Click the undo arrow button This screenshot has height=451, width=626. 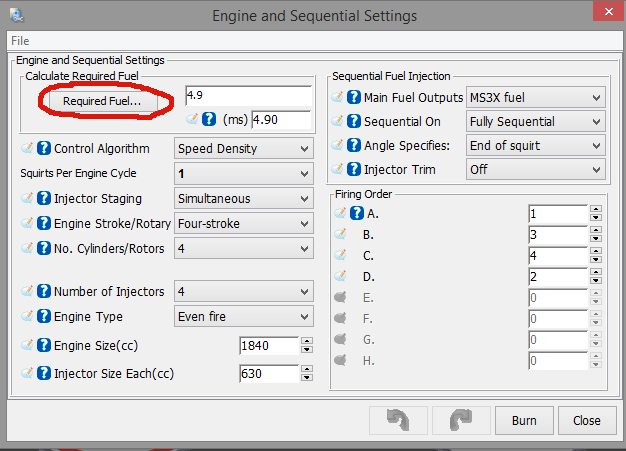click(397, 420)
